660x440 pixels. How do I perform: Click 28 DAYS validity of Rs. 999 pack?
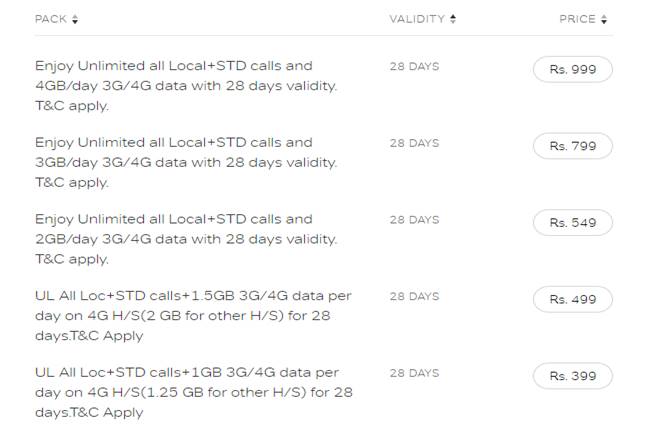pyautogui.click(x=414, y=67)
